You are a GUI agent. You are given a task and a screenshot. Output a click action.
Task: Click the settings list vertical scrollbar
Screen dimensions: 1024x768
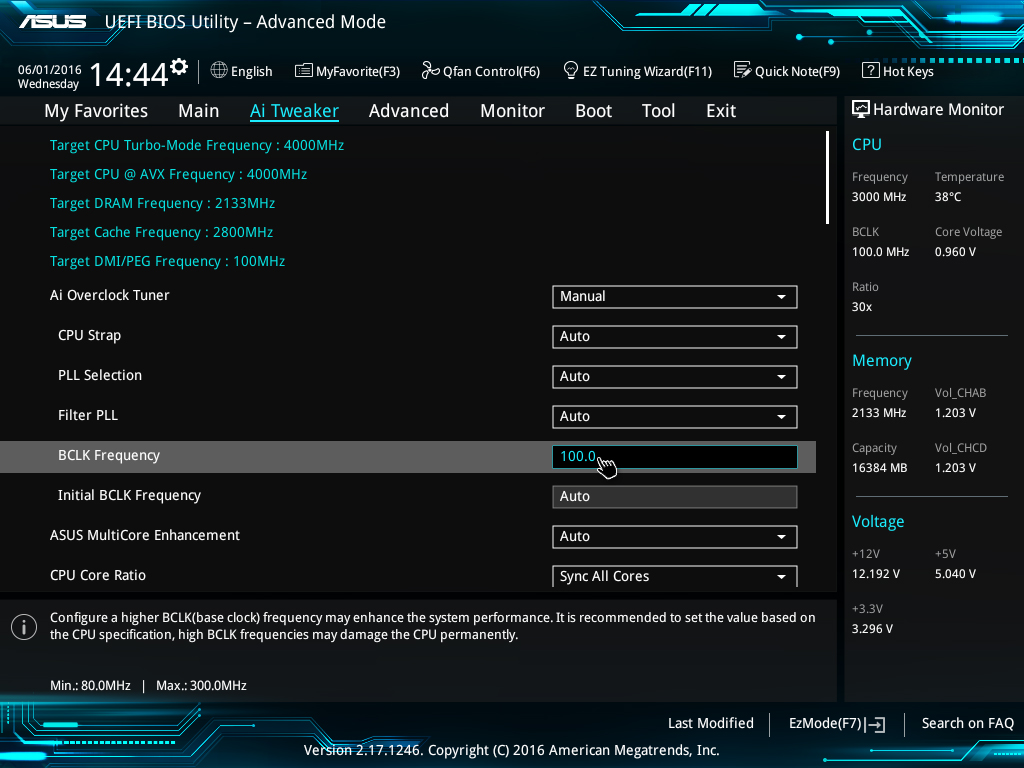point(827,178)
